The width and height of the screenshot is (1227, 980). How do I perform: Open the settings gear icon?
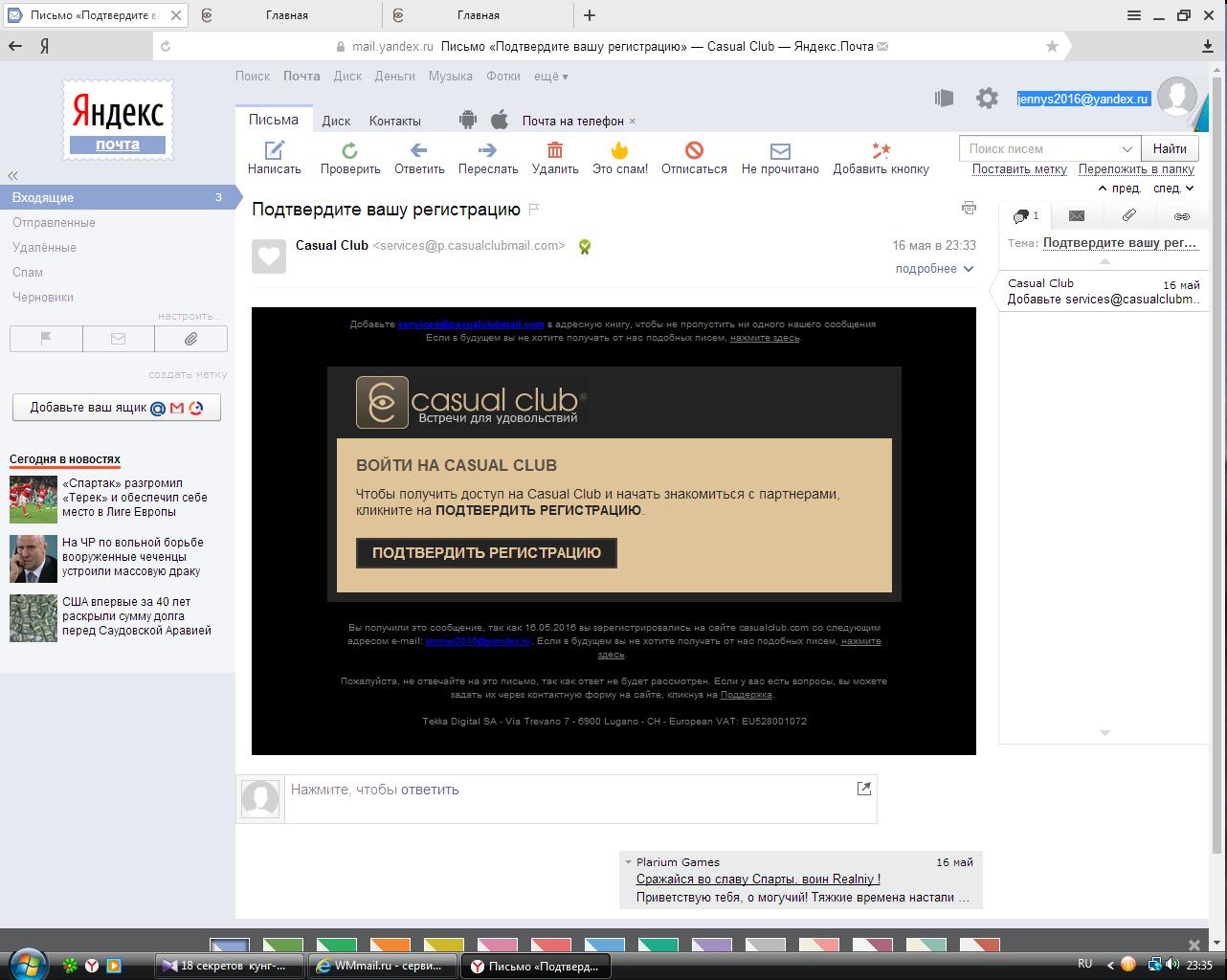987,98
